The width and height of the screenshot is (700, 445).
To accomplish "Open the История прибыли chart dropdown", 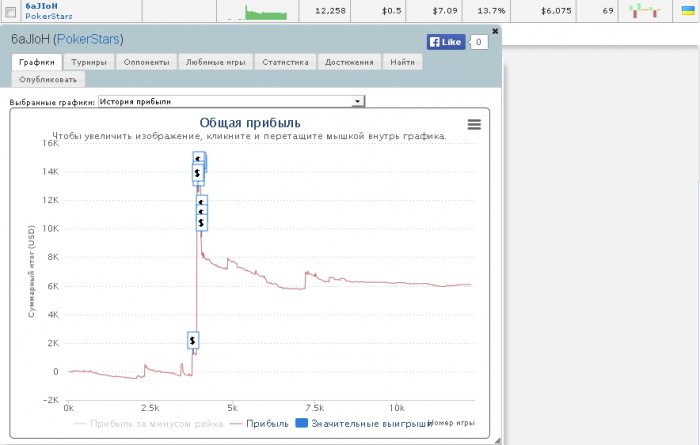I will pyautogui.click(x=231, y=101).
